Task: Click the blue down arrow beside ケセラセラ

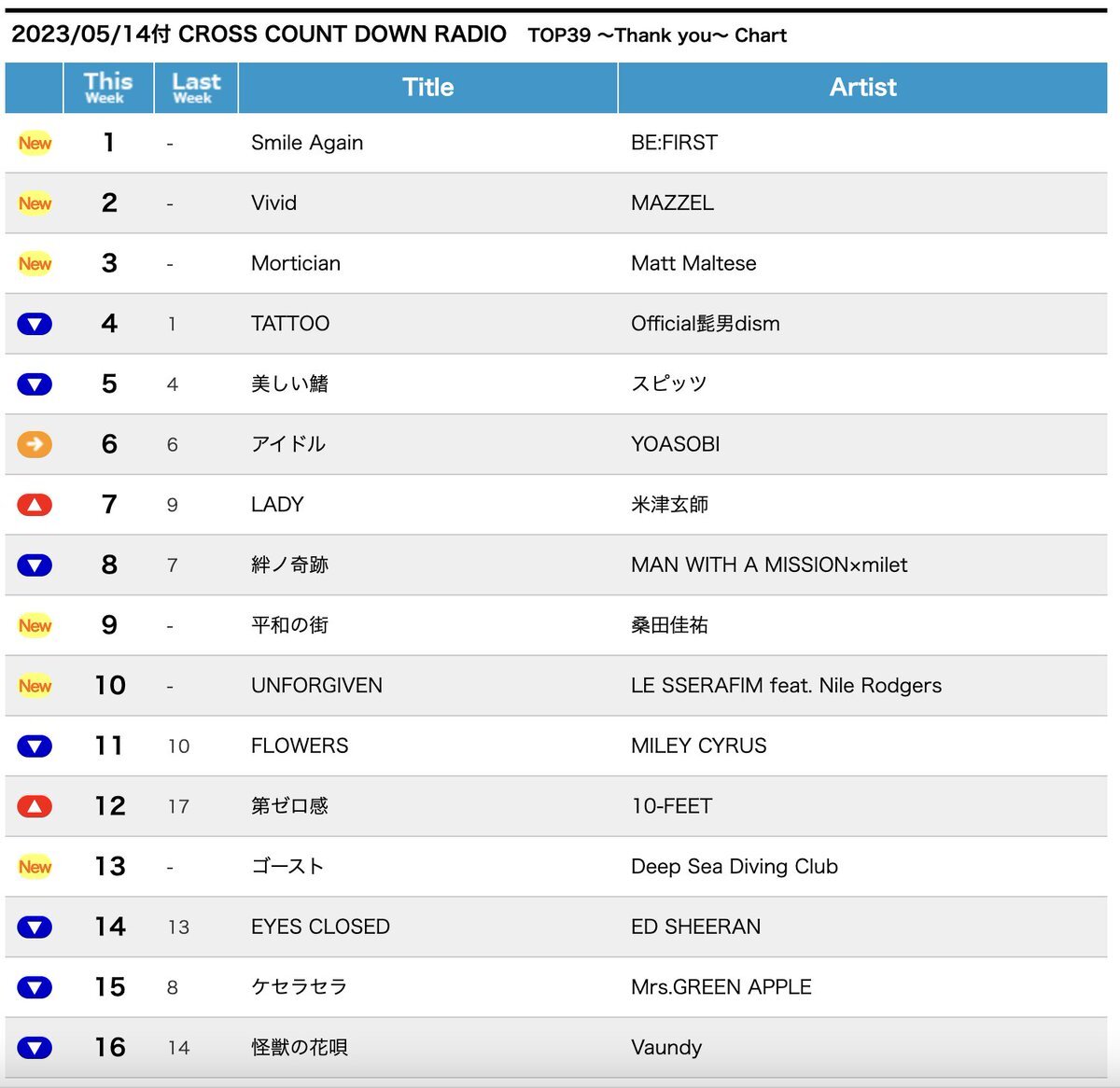Action: click(35, 987)
